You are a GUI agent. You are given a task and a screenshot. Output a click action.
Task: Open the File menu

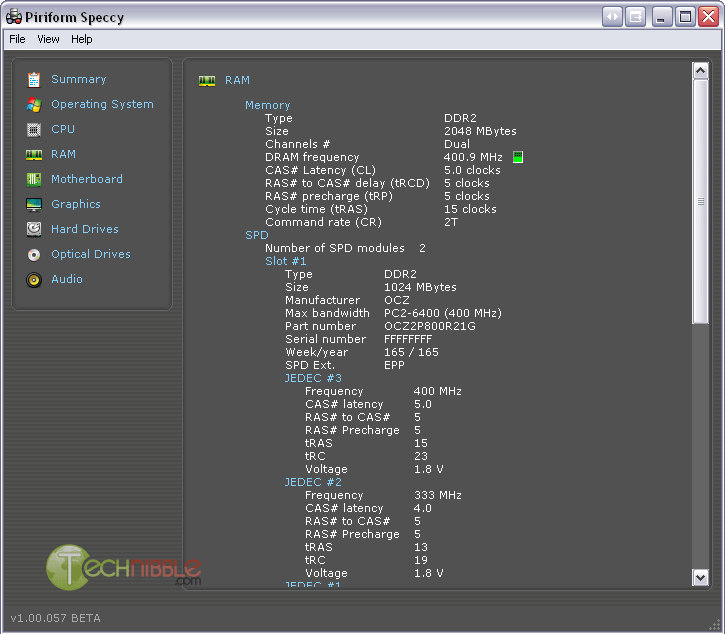17,39
